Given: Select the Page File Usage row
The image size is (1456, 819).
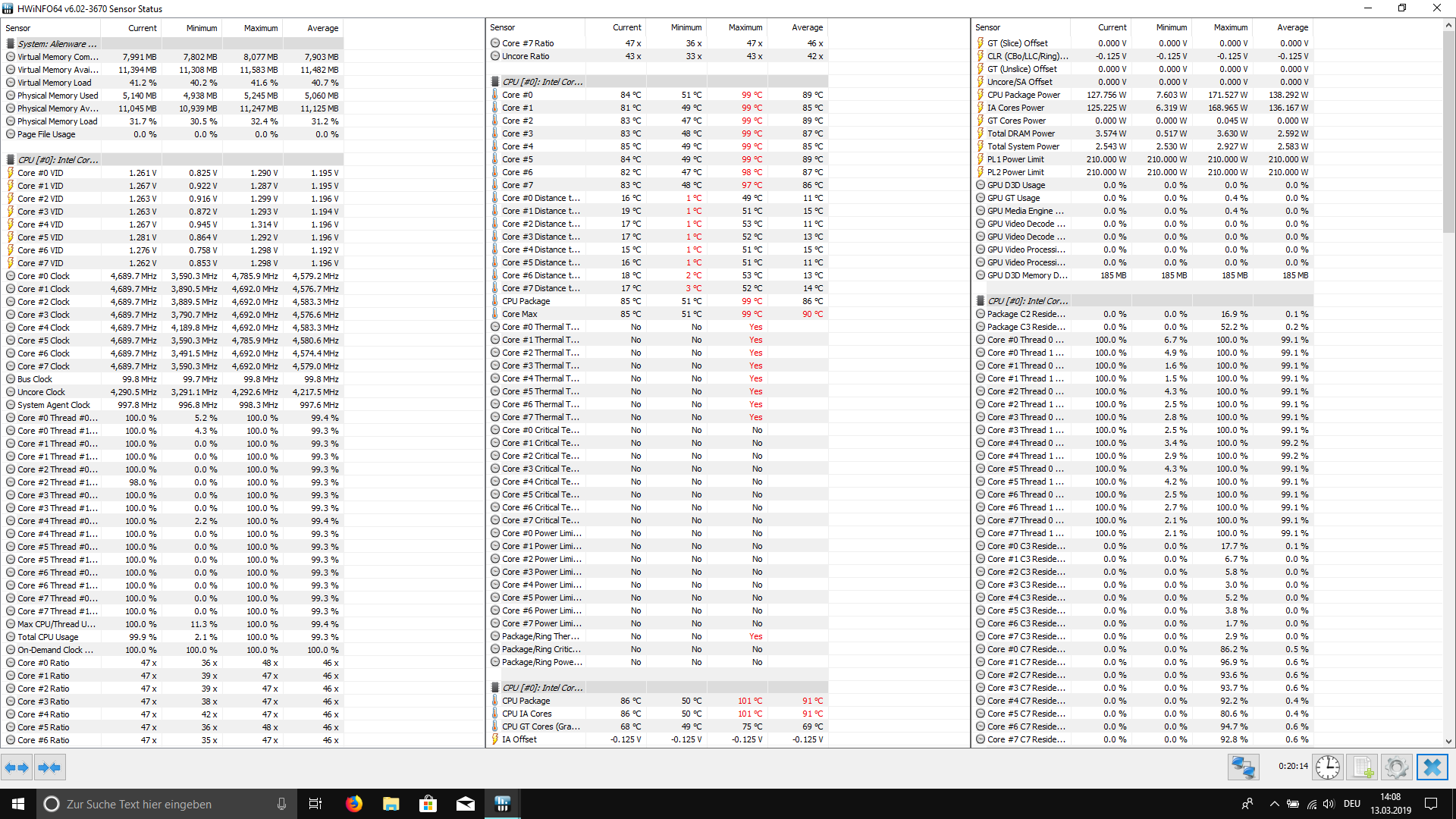Looking at the screenshot, I should click(173, 134).
